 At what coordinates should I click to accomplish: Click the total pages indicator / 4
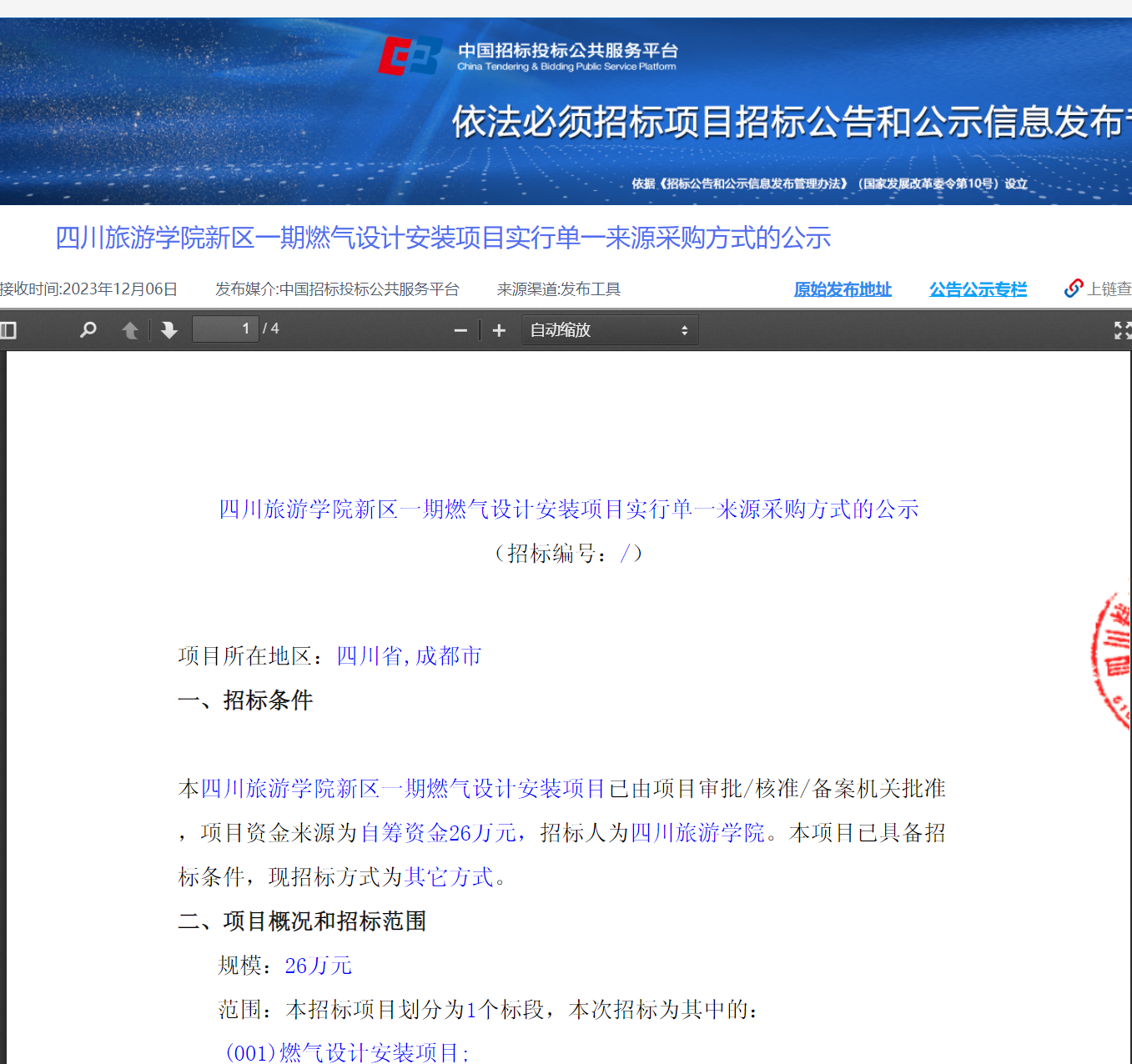tap(271, 329)
